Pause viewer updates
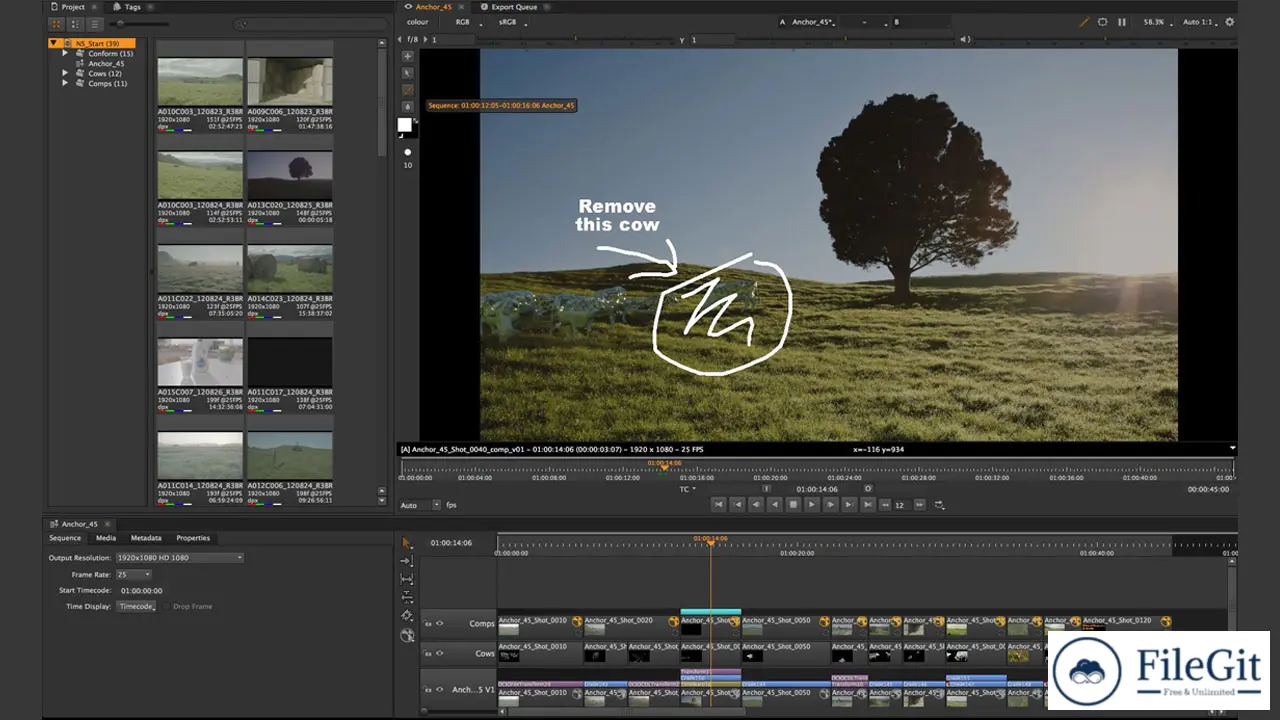Screen dimensions: 1280x720 [x=1121, y=22]
